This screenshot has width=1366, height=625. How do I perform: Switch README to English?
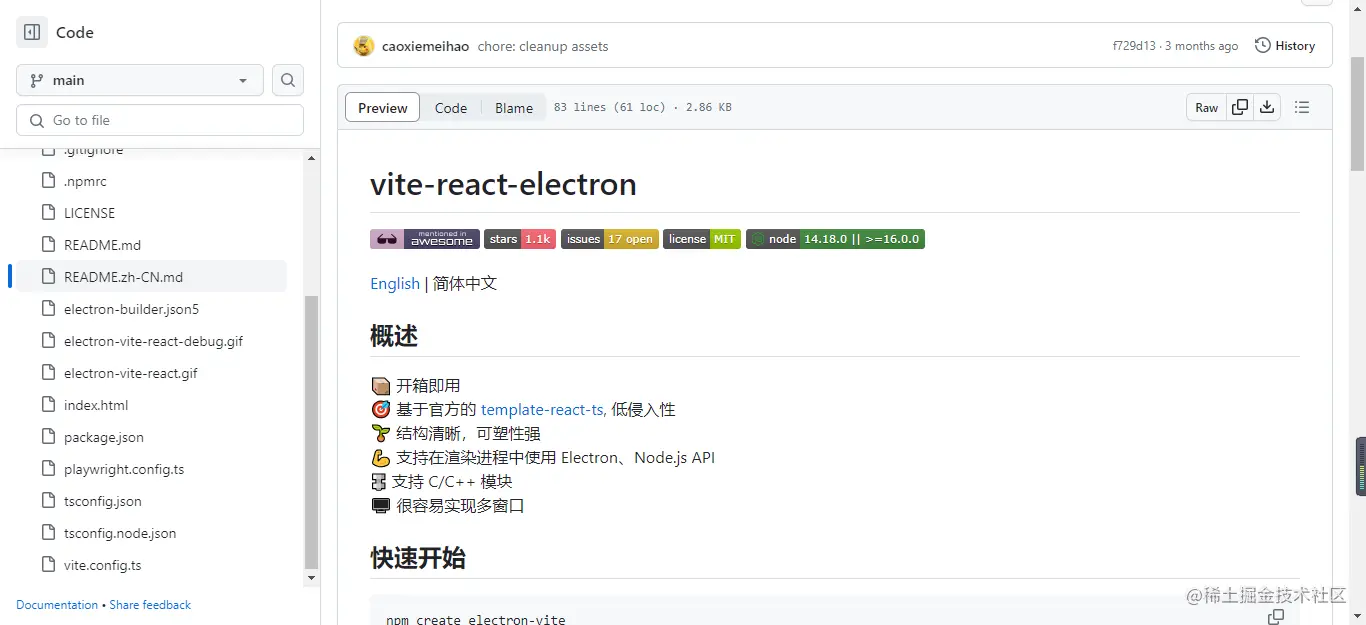tap(395, 283)
